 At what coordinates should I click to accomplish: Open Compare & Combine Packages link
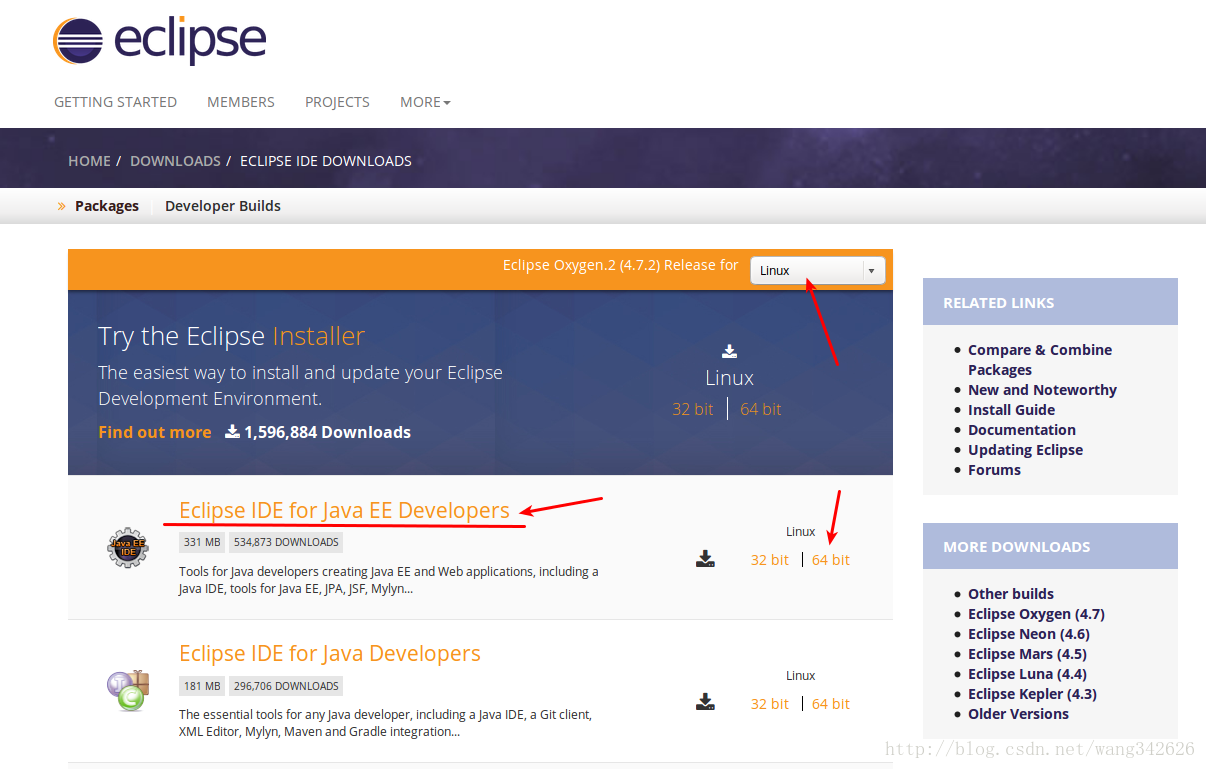click(1040, 360)
